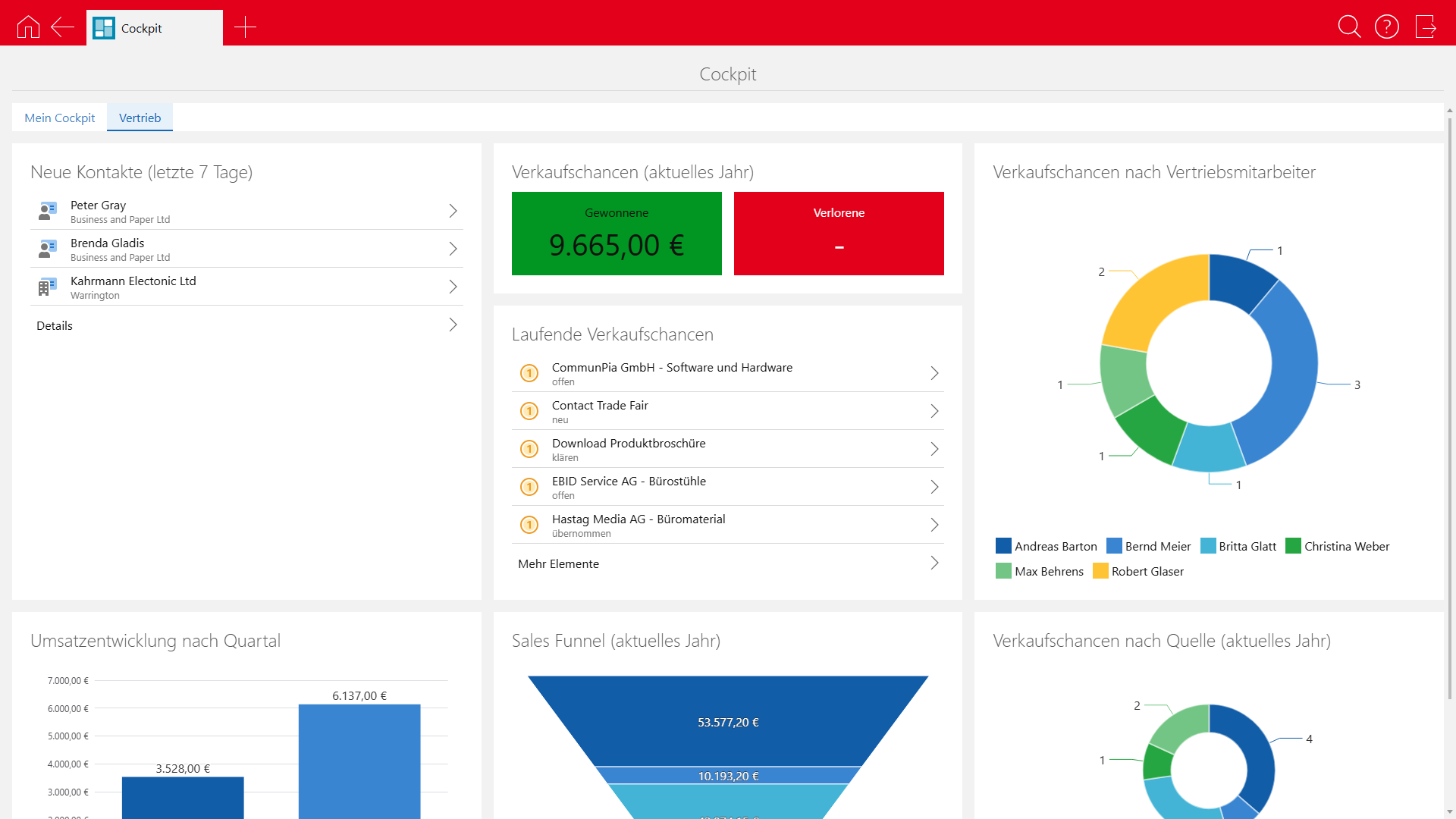Open Kahrmann Electonic Ltd row chevron
Viewport: 1456px width, 819px height.
pyautogui.click(x=453, y=287)
